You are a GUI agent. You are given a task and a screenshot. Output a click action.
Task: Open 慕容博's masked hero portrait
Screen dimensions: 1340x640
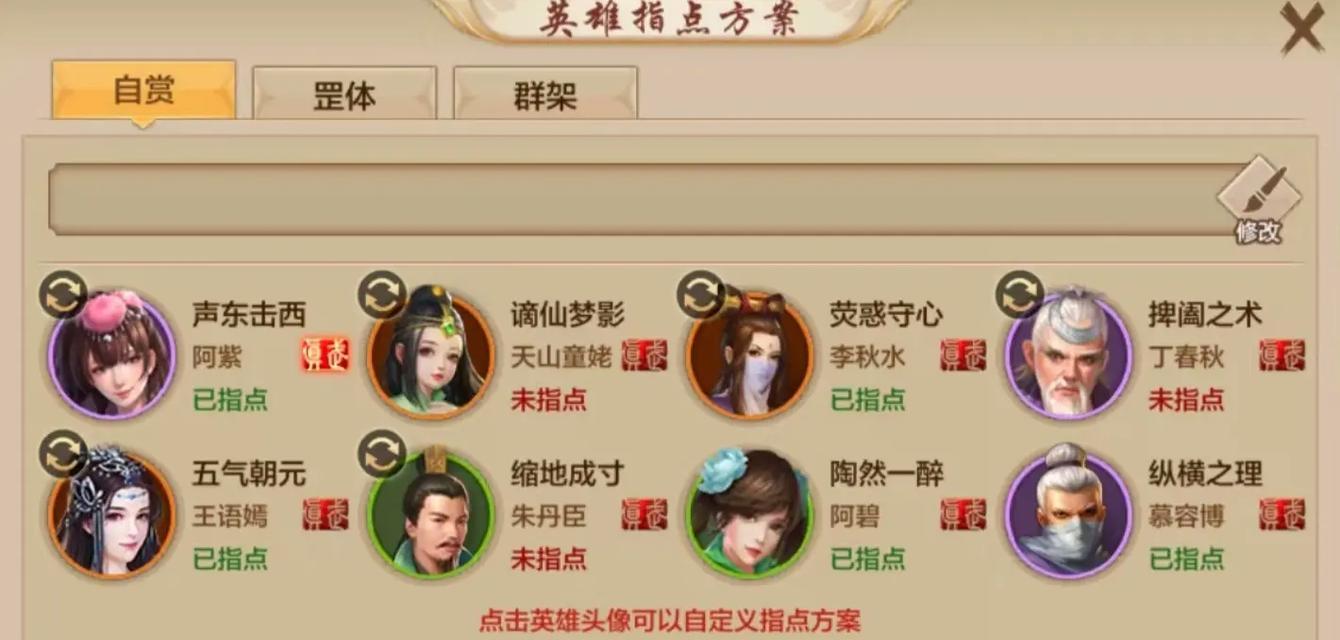pyautogui.click(x=1068, y=513)
